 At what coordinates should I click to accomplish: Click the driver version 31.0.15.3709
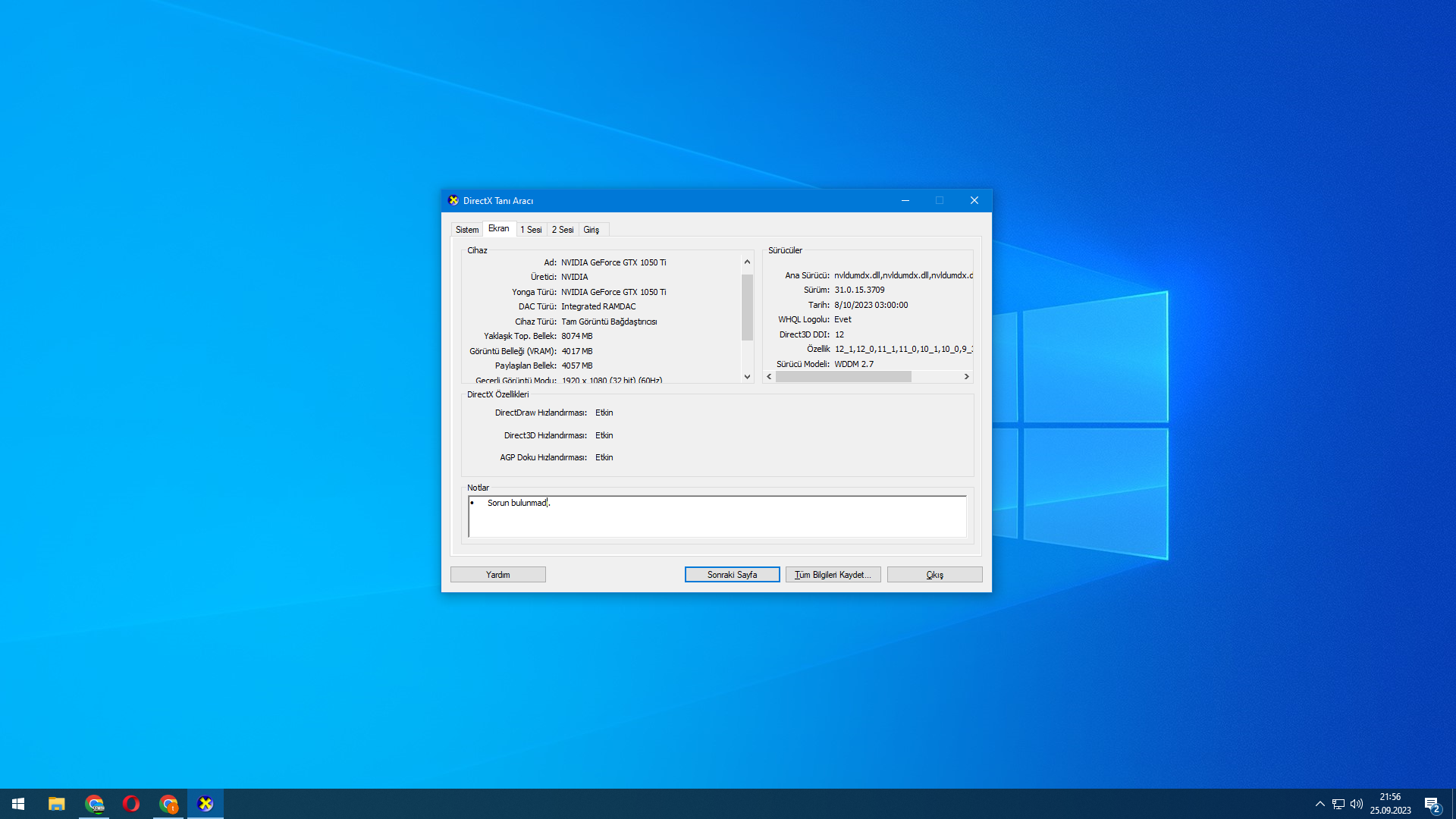[859, 290]
